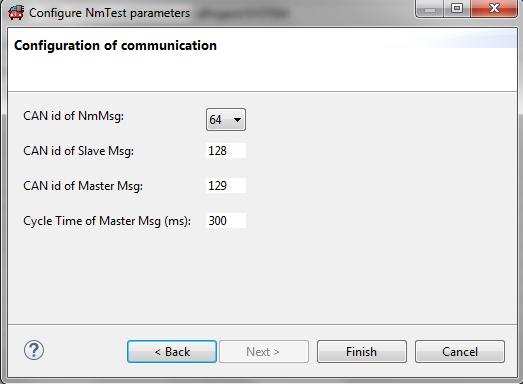Go to previous page with Back button
This screenshot has height=384, width=523.
172,352
